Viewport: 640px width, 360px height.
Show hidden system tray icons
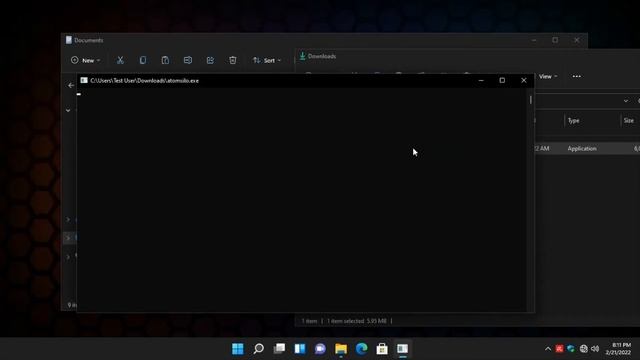click(548, 349)
